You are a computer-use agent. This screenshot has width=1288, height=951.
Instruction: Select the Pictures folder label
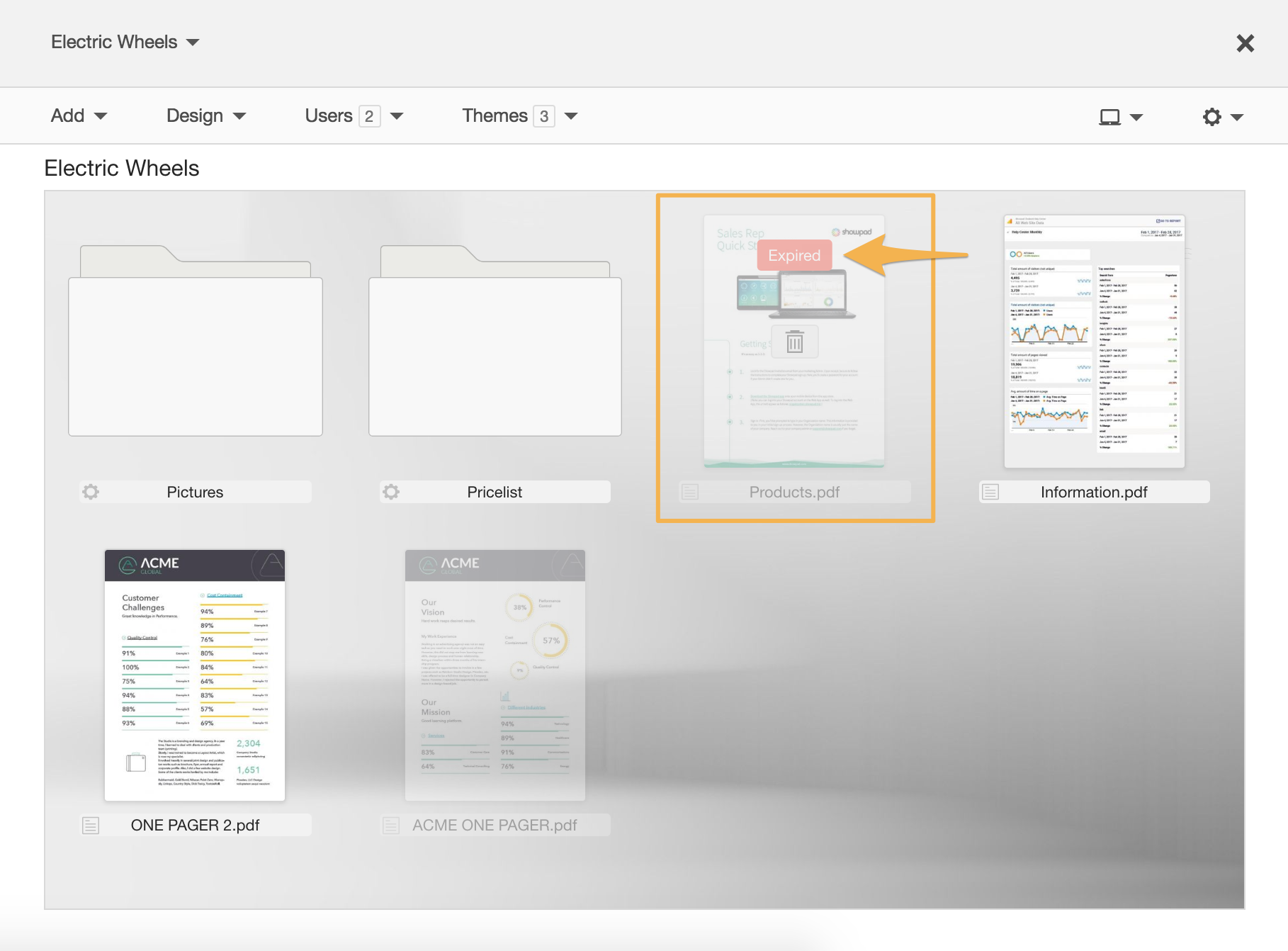195,493
